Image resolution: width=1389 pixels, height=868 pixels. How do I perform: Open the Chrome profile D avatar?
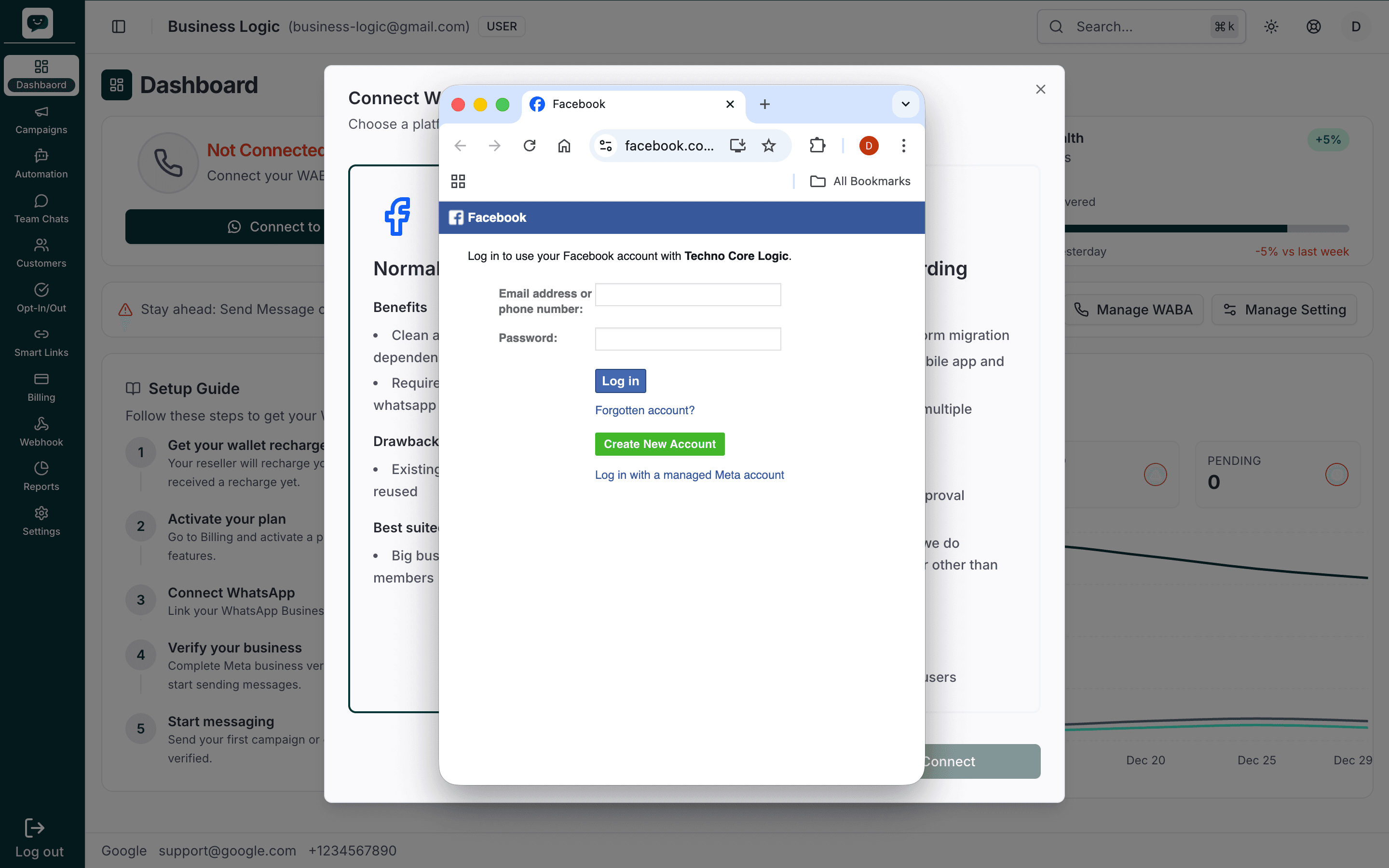pyautogui.click(x=869, y=146)
